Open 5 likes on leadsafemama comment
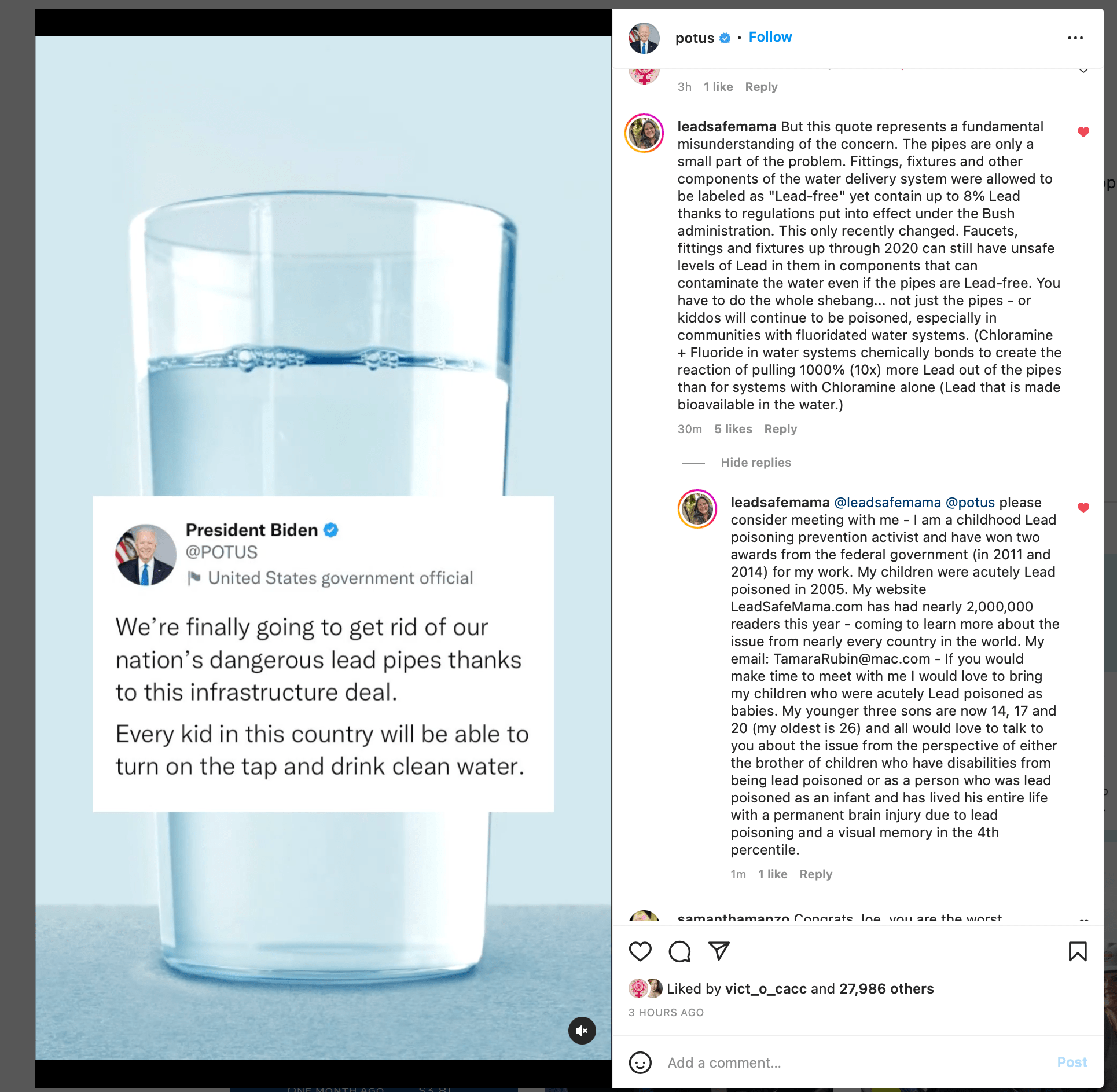This screenshot has width=1117, height=1092. (733, 429)
